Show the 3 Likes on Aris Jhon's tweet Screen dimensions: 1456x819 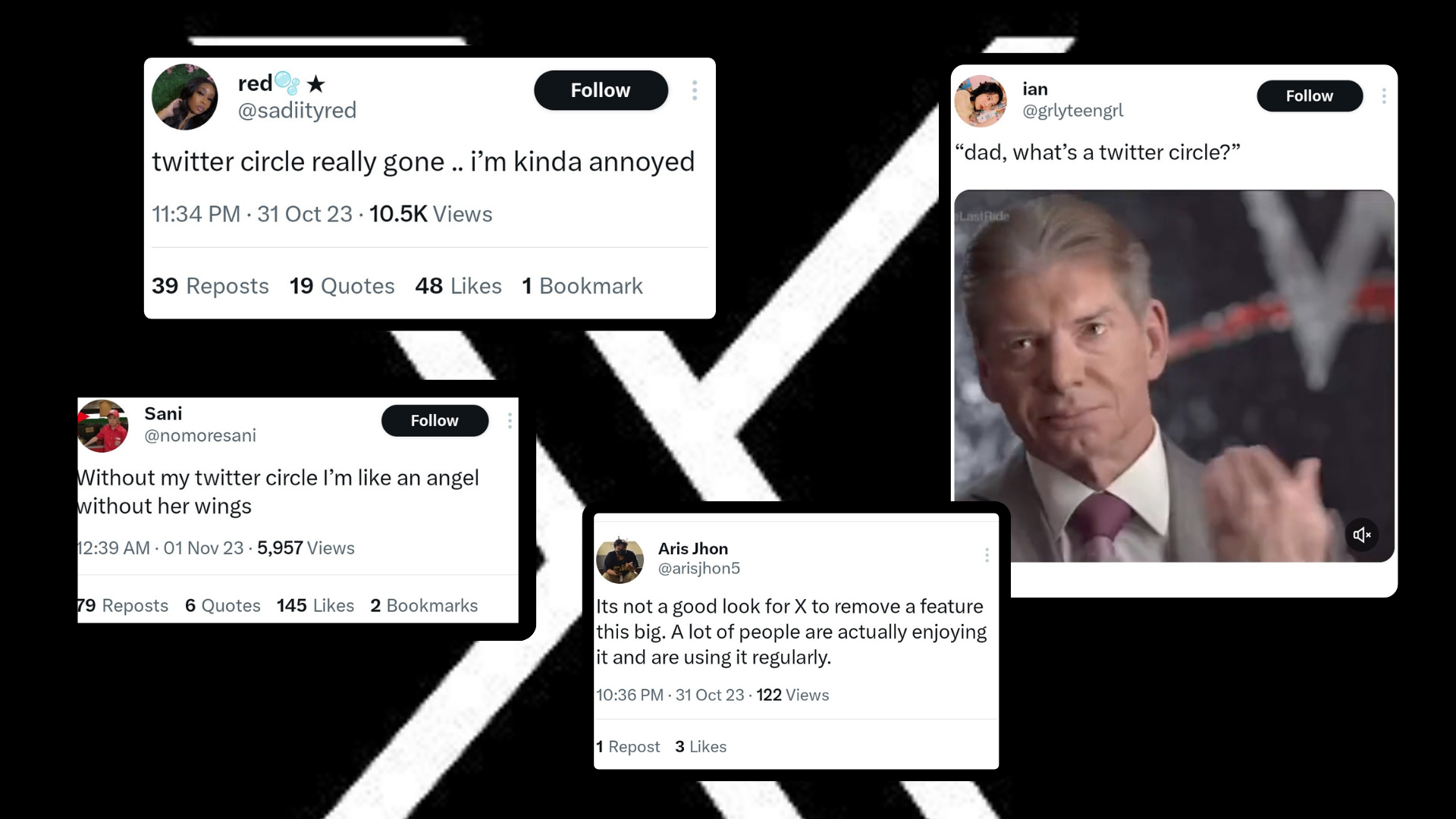click(701, 747)
